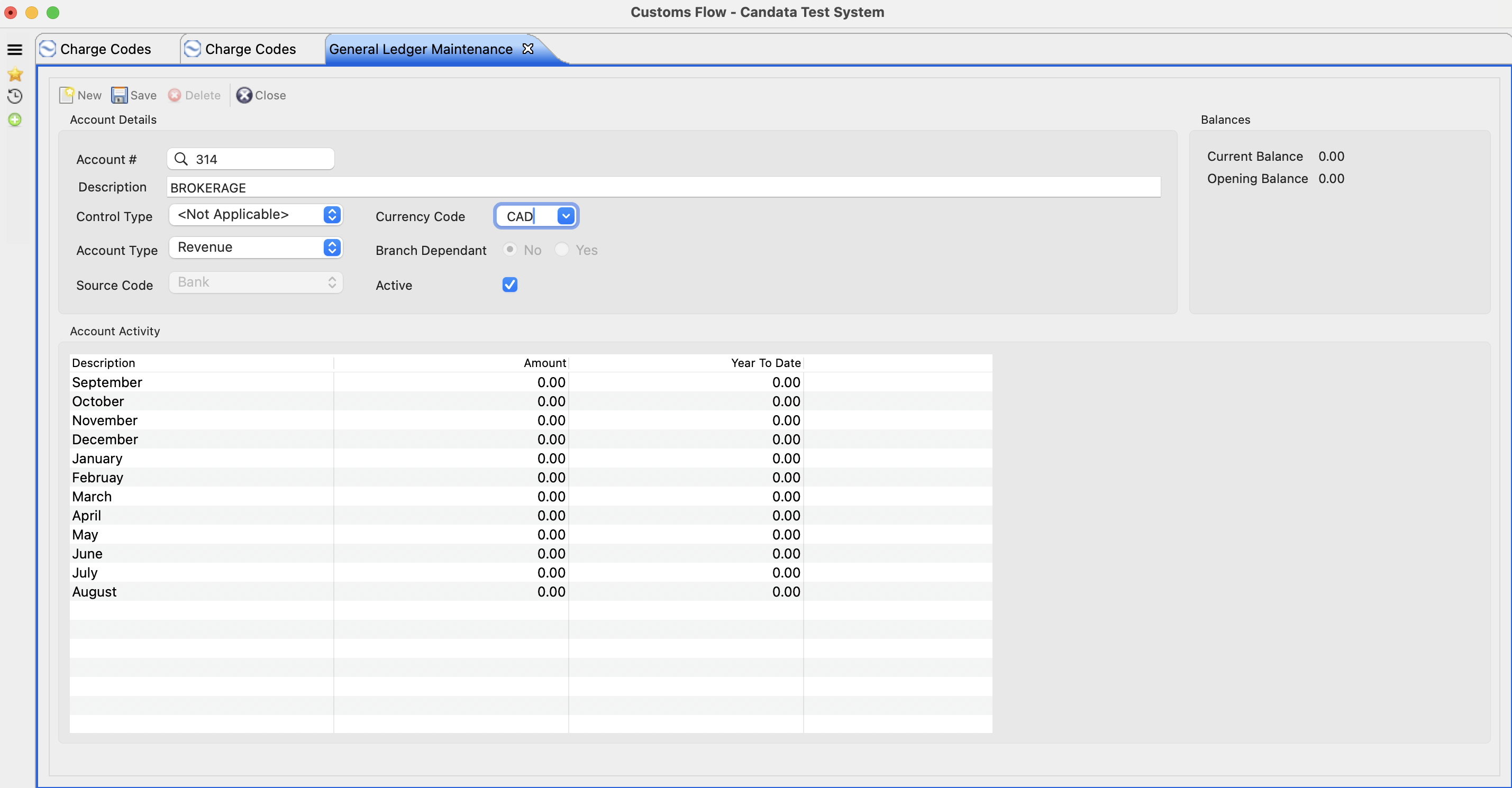Screen dimensions: 1512x788
Task: Click the Amount column header
Action: 451,363
